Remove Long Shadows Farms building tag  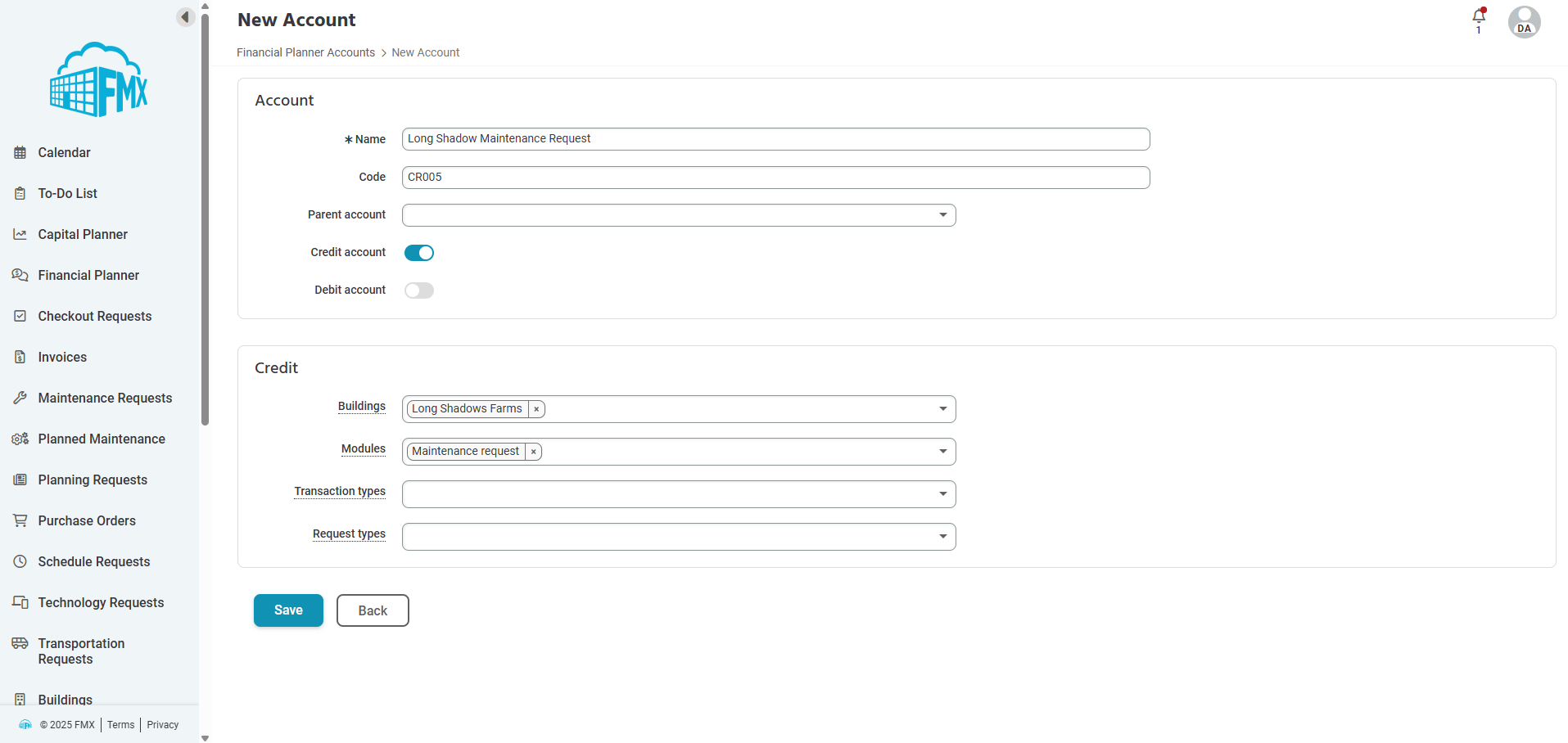pos(536,409)
